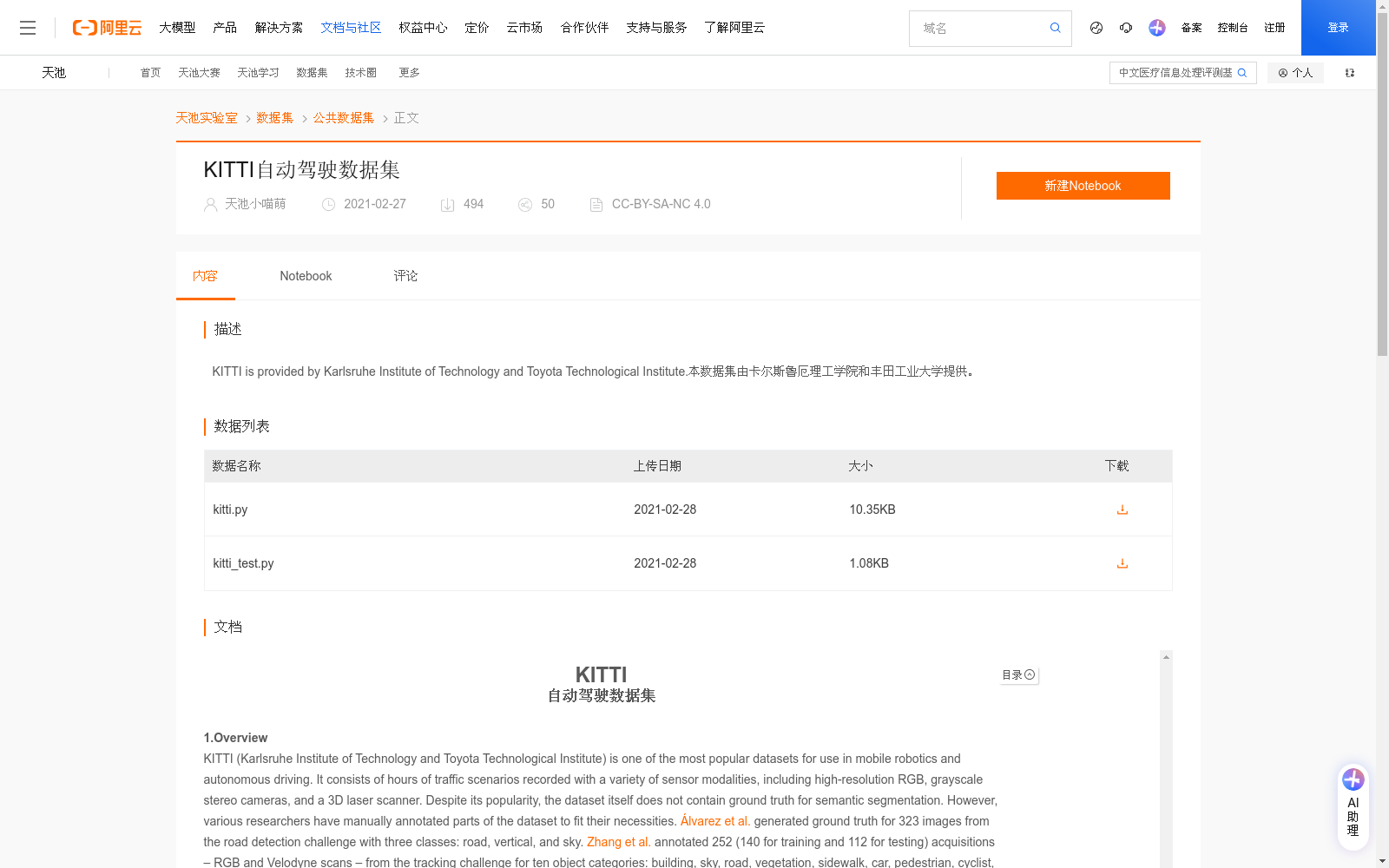The height and width of the screenshot is (868, 1389).
Task: Open the 备案 link
Action: 1192,28
